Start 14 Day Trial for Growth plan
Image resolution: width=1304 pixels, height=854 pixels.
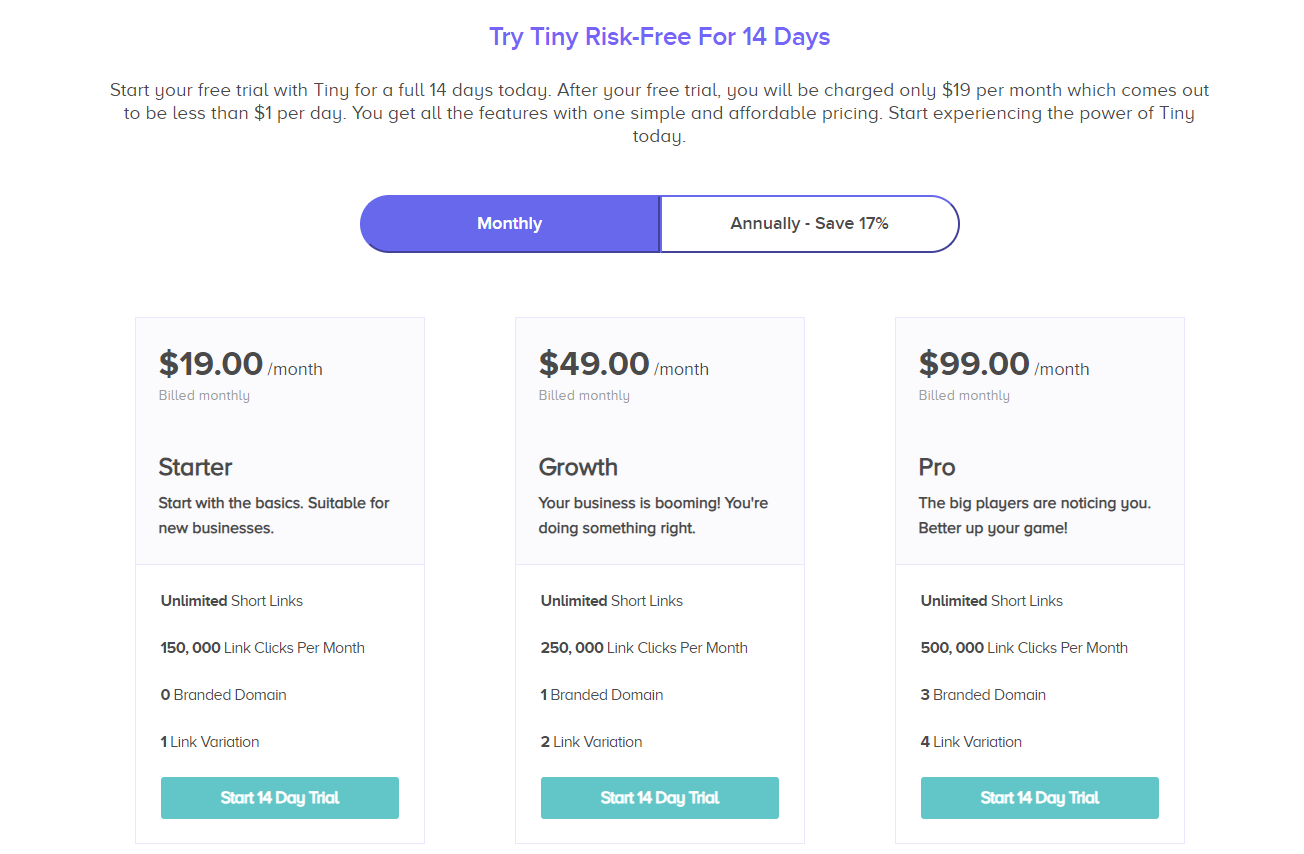click(660, 798)
